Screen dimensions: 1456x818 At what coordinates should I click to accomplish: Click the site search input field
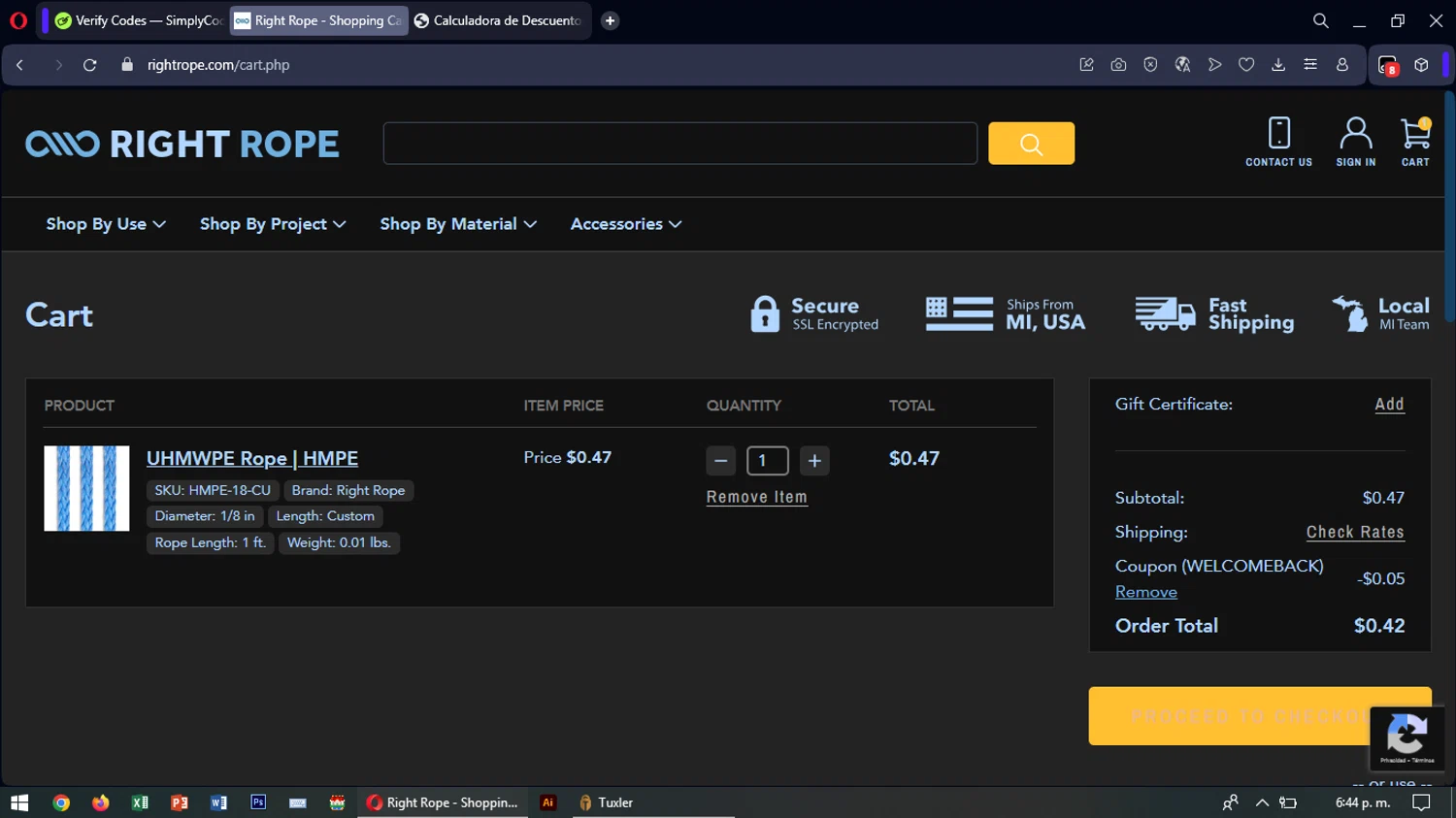(x=679, y=144)
